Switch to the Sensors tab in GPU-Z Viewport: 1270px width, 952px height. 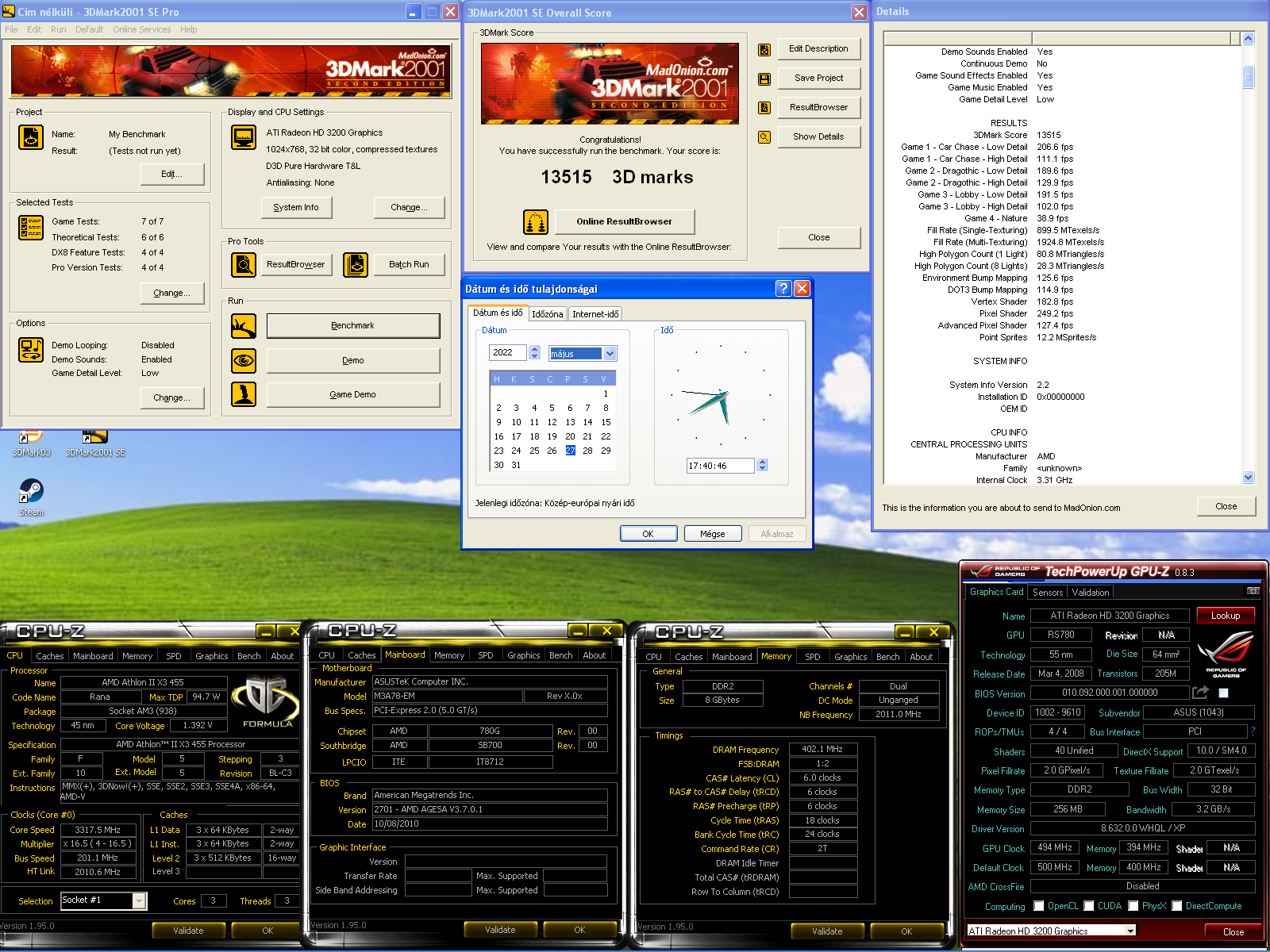point(1047,593)
